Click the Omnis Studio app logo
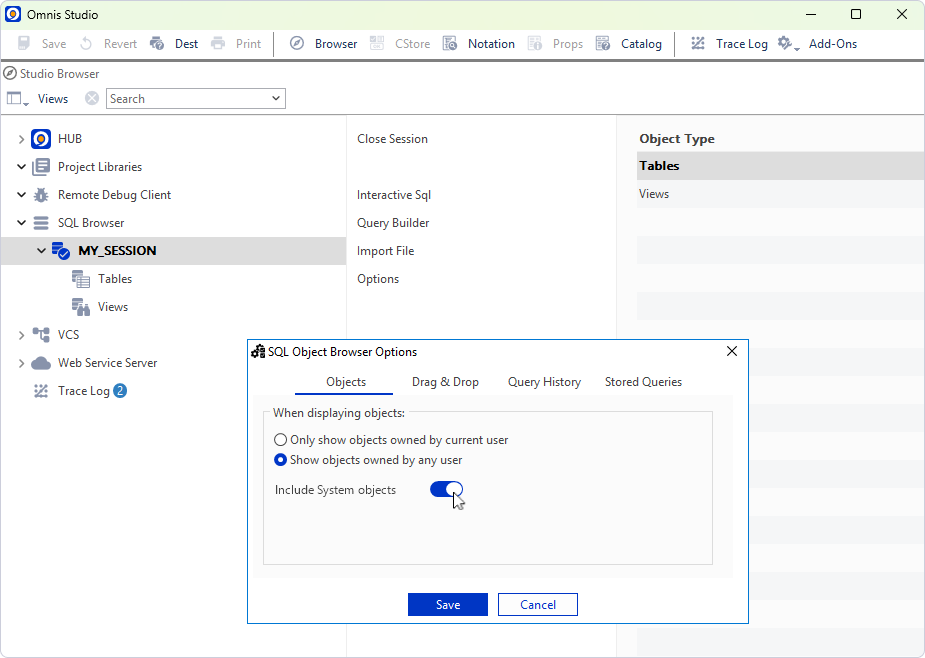925x658 pixels. point(13,14)
